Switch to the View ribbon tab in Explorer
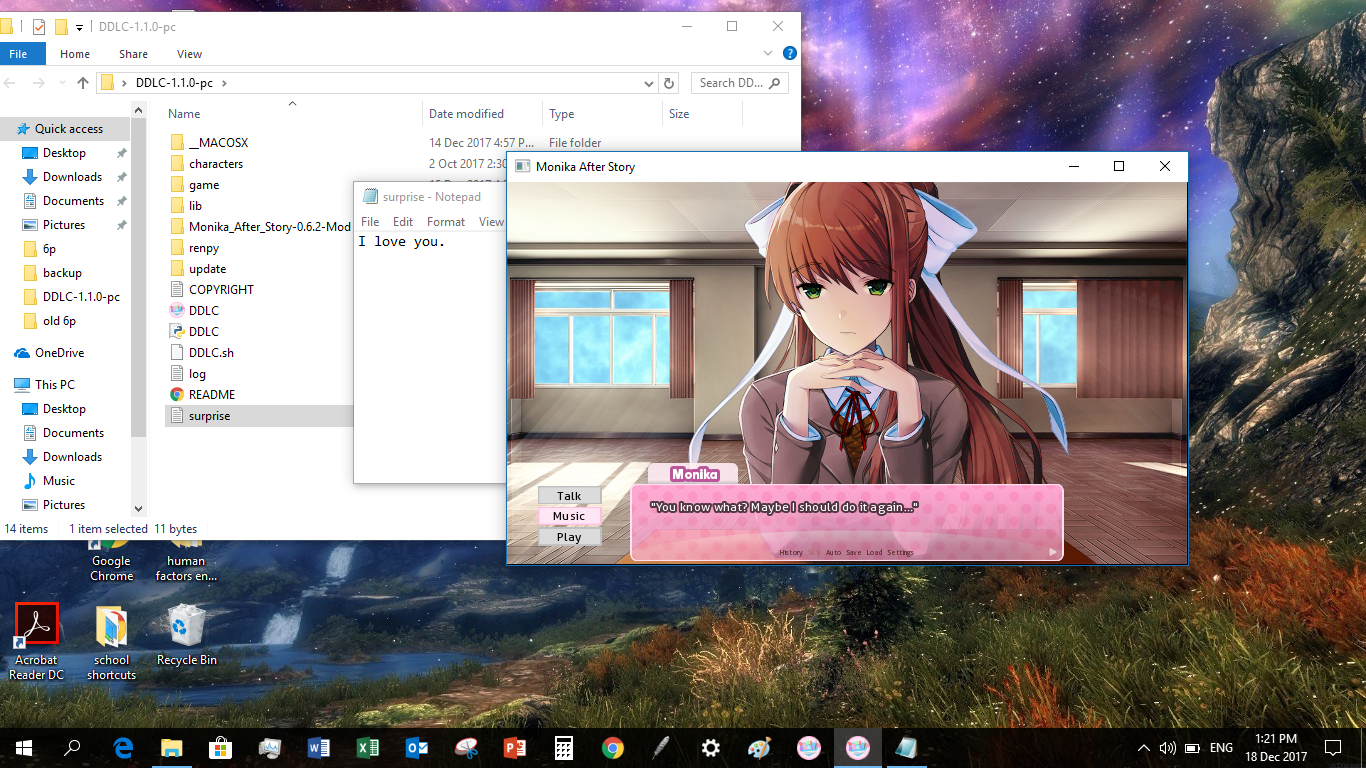1366x768 pixels. click(189, 54)
